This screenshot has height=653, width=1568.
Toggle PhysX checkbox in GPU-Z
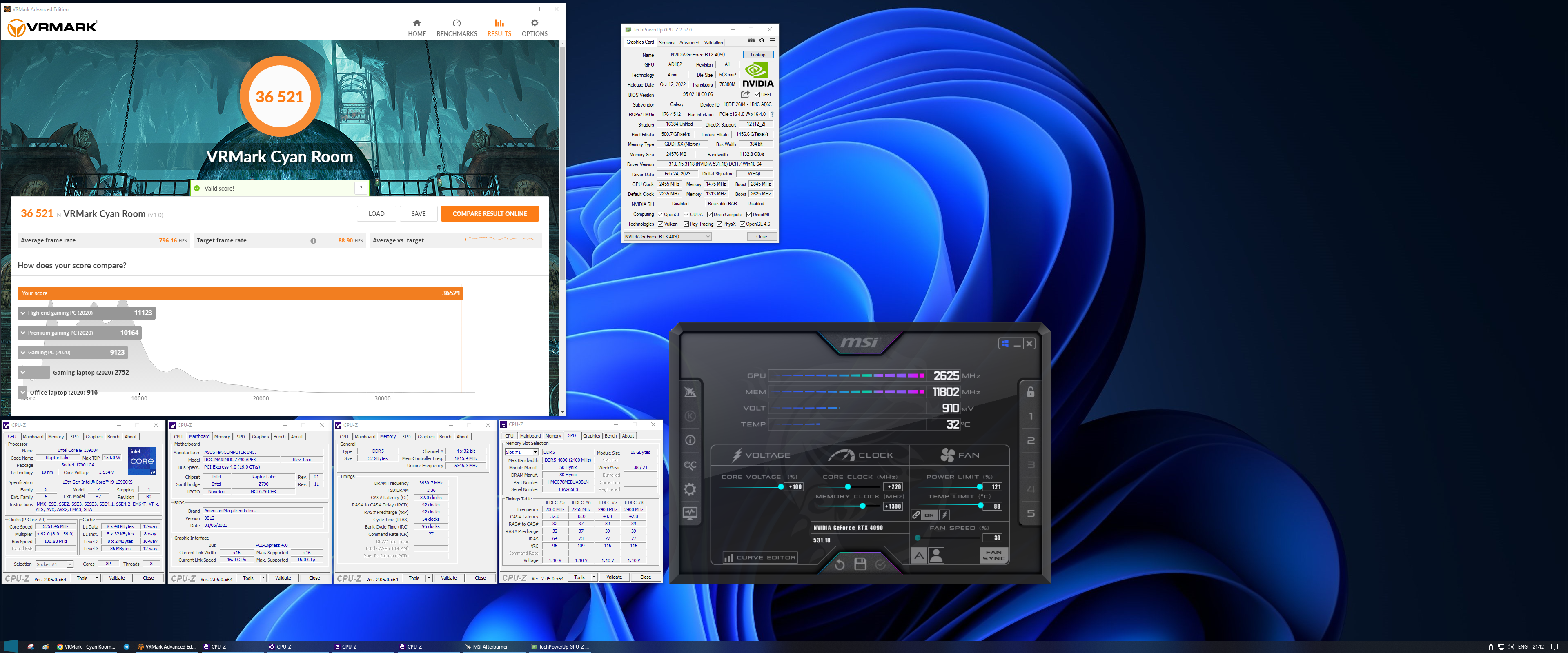point(719,224)
